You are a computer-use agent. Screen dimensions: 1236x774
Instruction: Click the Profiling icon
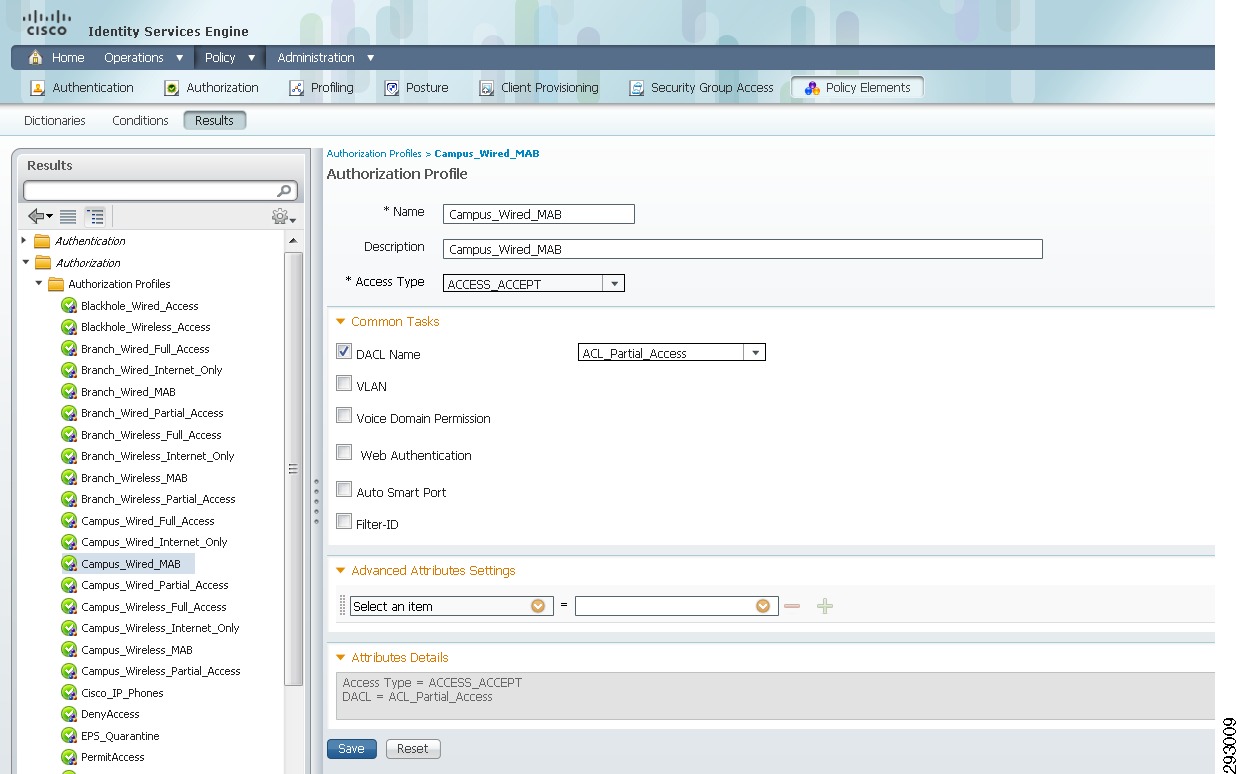(296, 88)
